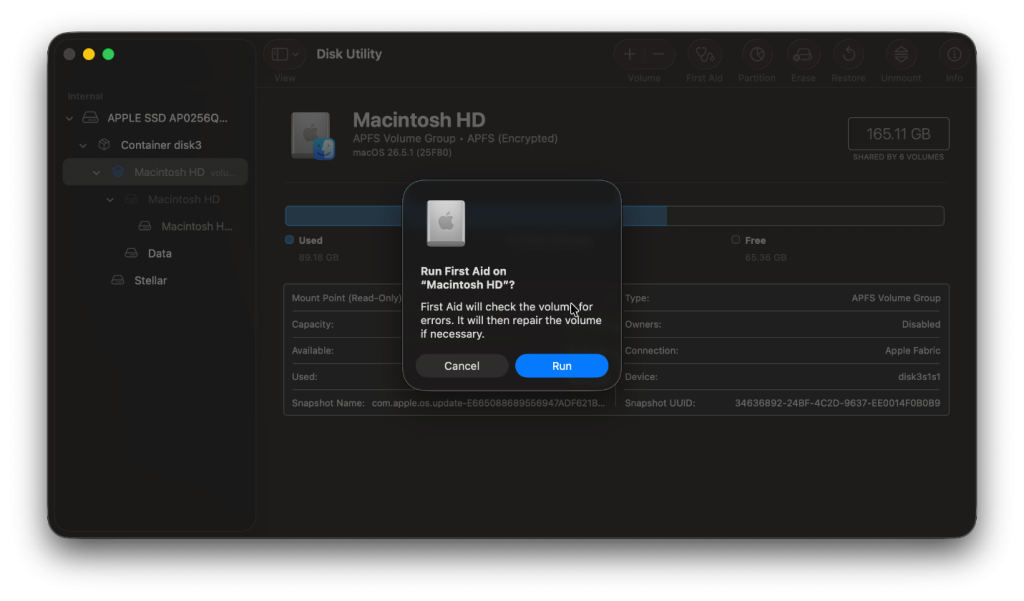Click the Run button in the dialog

click(562, 366)
